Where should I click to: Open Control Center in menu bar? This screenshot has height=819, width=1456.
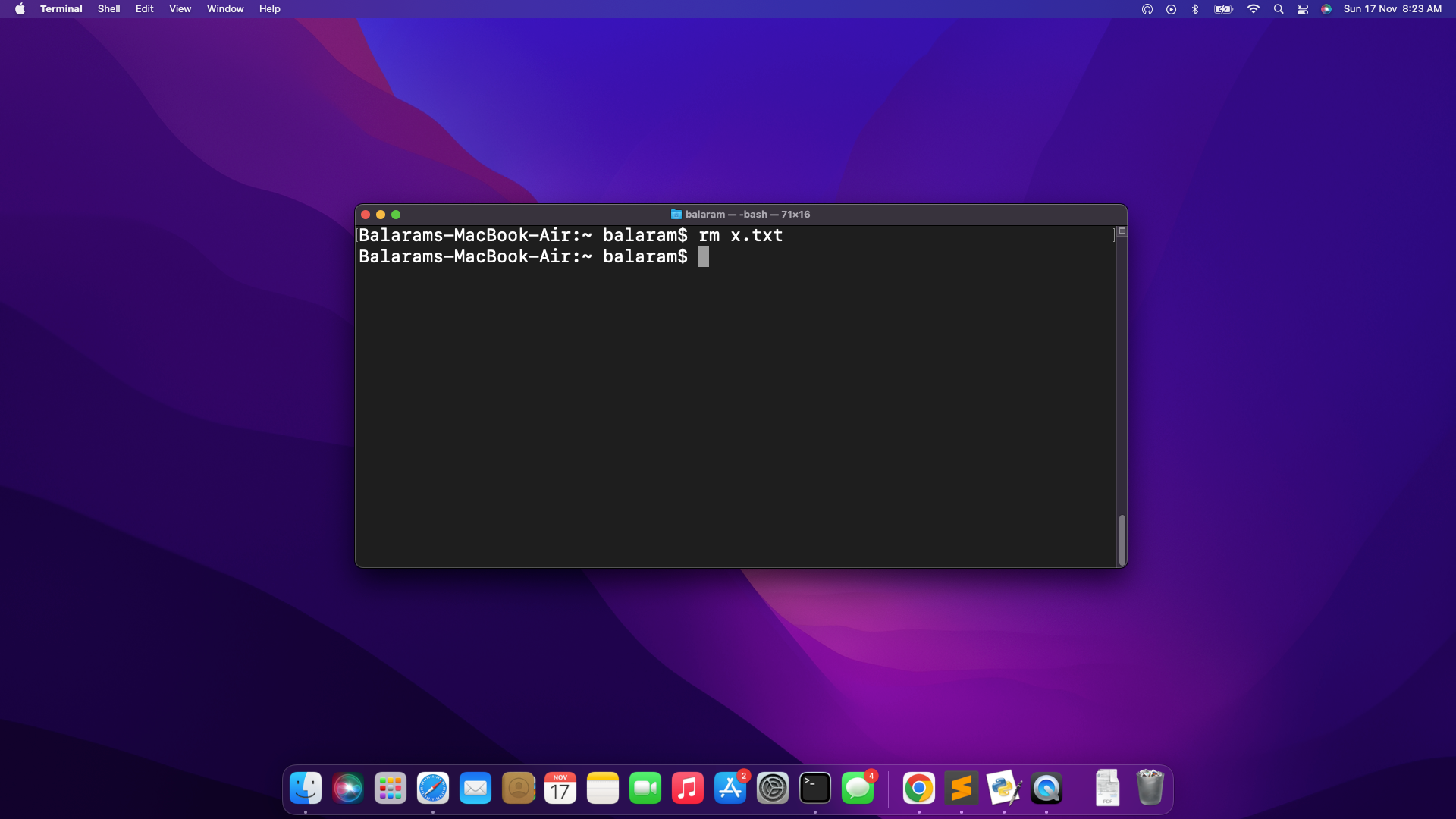coord(1303,9)
